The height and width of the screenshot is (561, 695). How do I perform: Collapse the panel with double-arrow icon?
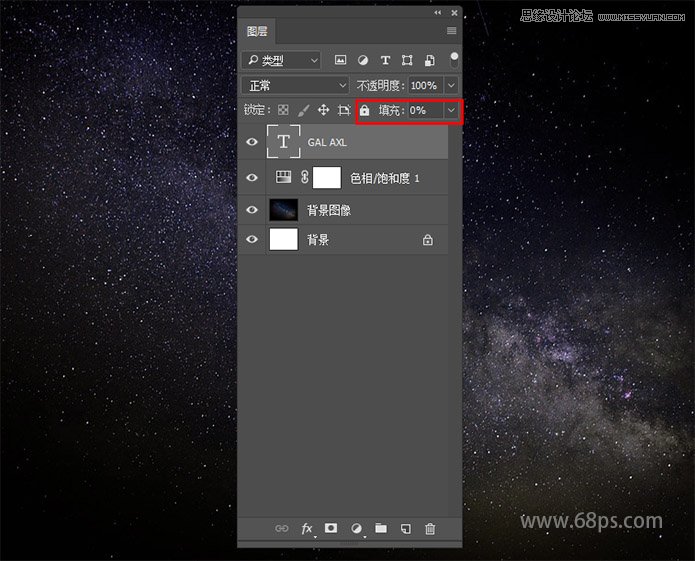pyautogui.click(x=438, y=13)
